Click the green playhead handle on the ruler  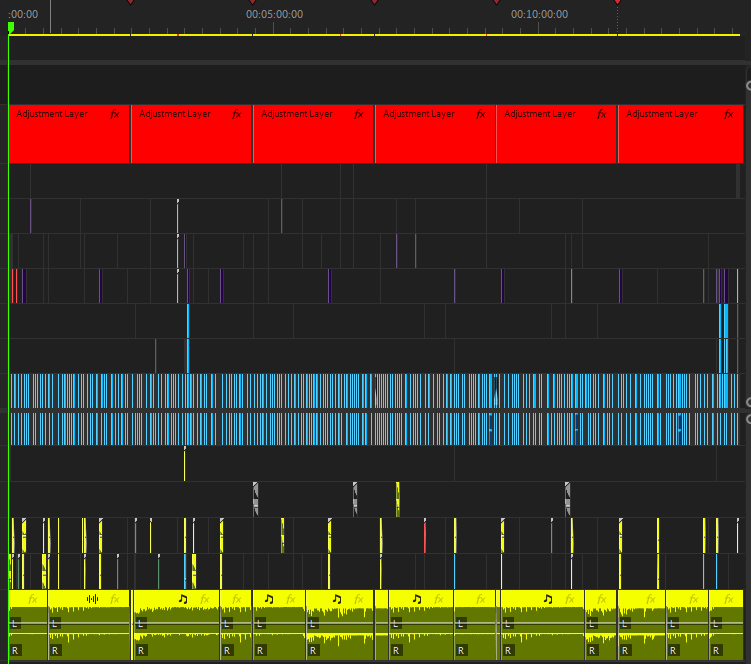click(x=11, y=27)
